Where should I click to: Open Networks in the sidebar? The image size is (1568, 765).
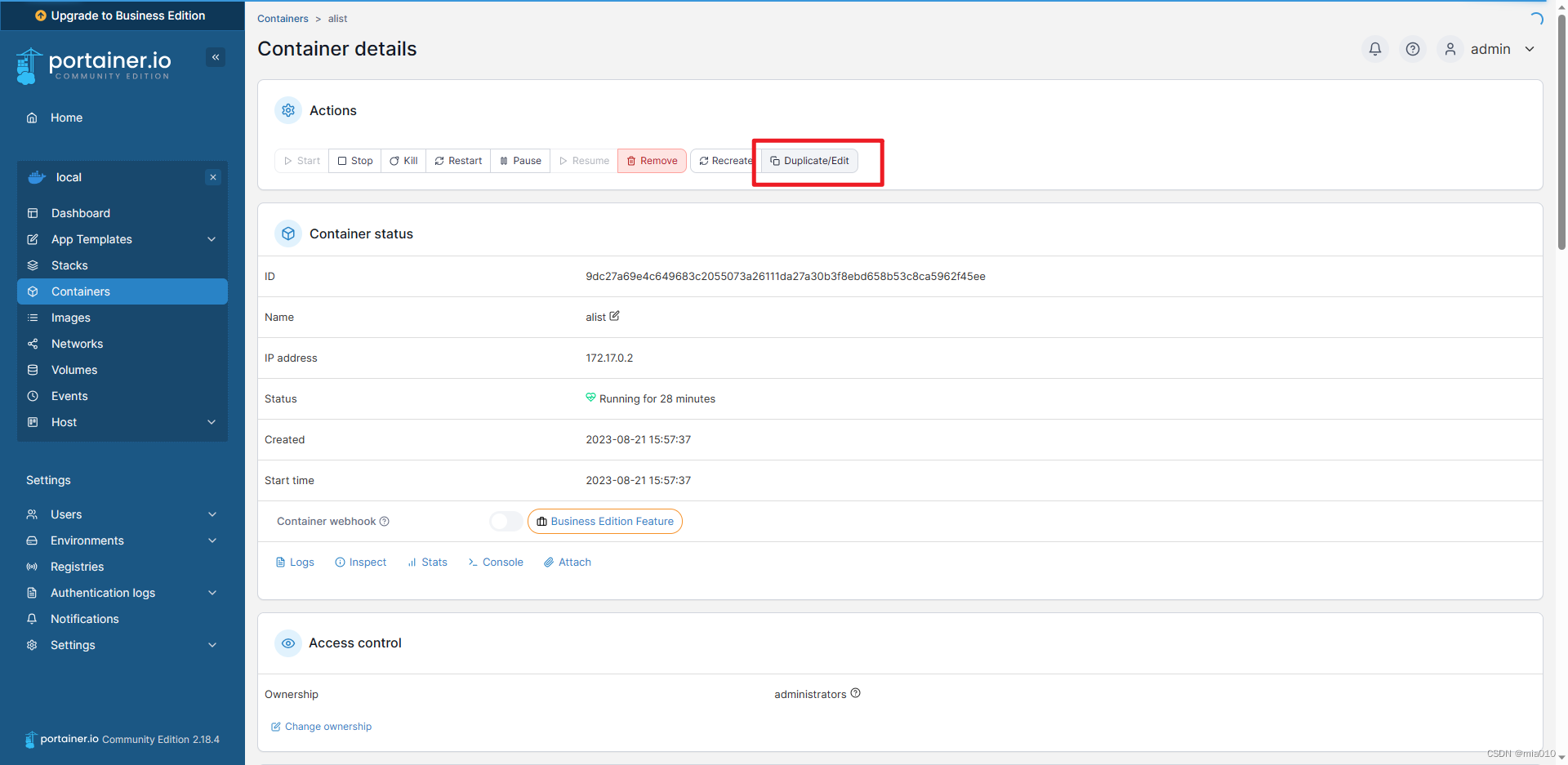pyautogui.click(x=122, y=344)
